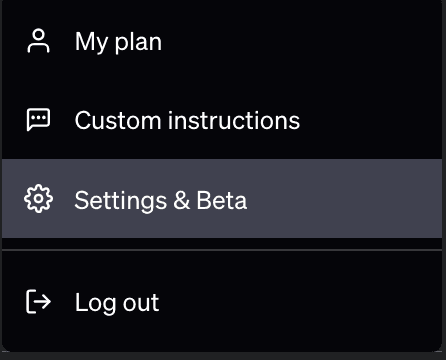Click the person icon beside My plan
Viewport: 446px width, 360px height.
pos(38,41)
